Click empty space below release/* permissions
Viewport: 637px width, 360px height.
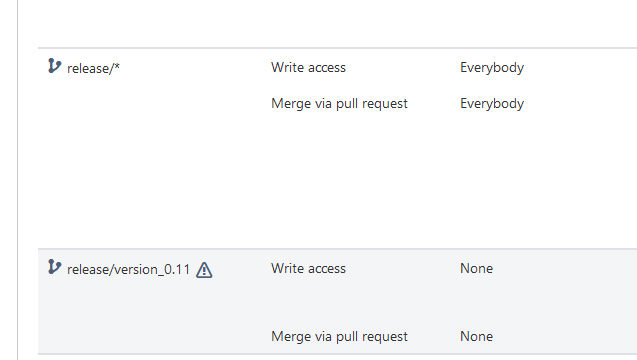click(x=337, y=181)
